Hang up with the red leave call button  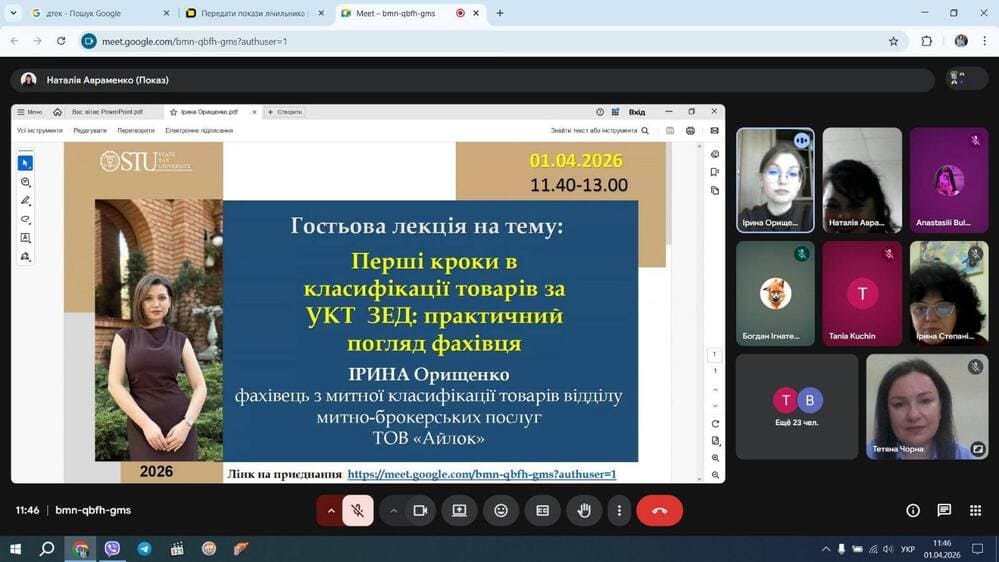point(659,510)
